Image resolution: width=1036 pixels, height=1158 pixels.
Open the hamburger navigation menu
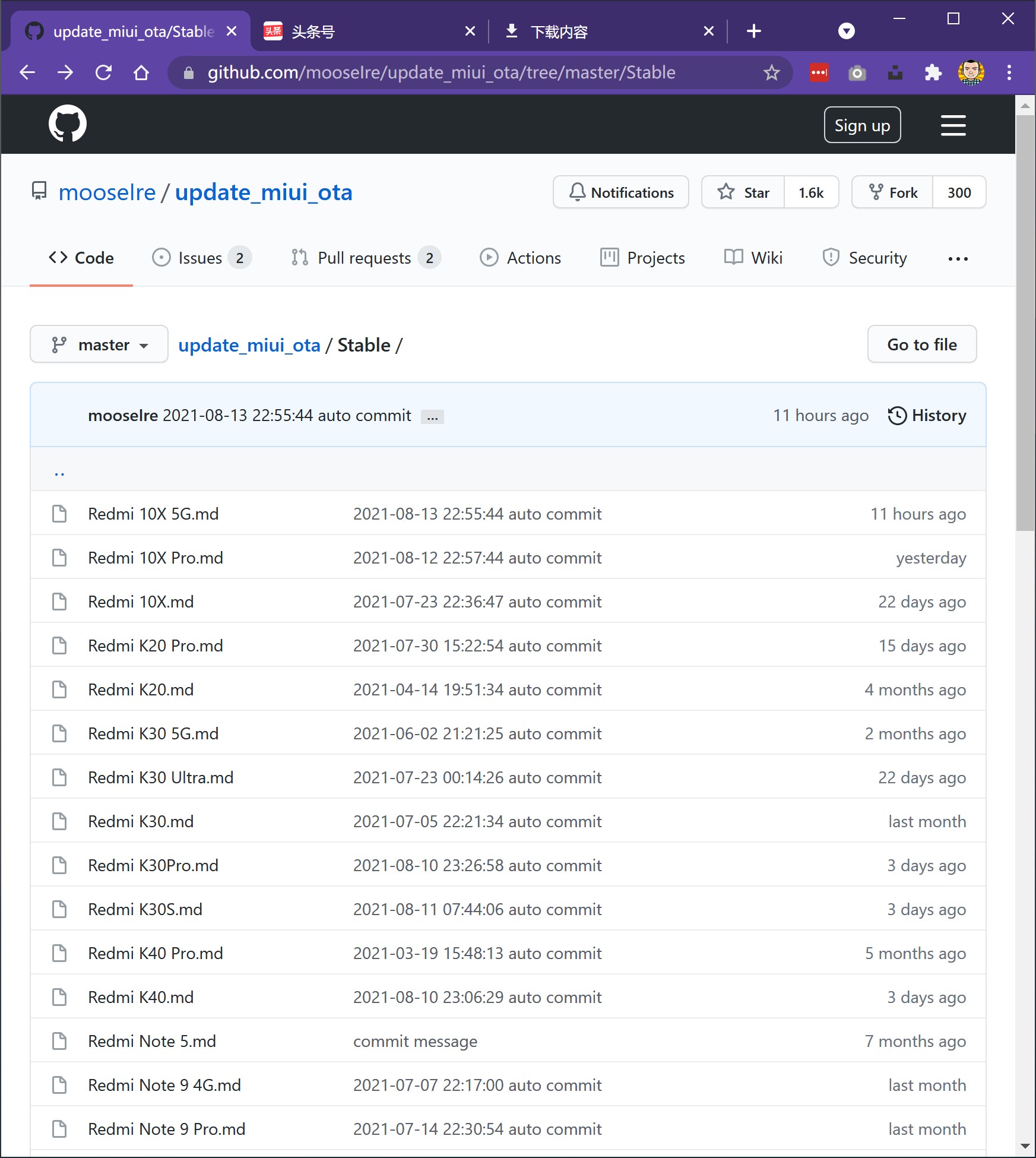point(953,125)
